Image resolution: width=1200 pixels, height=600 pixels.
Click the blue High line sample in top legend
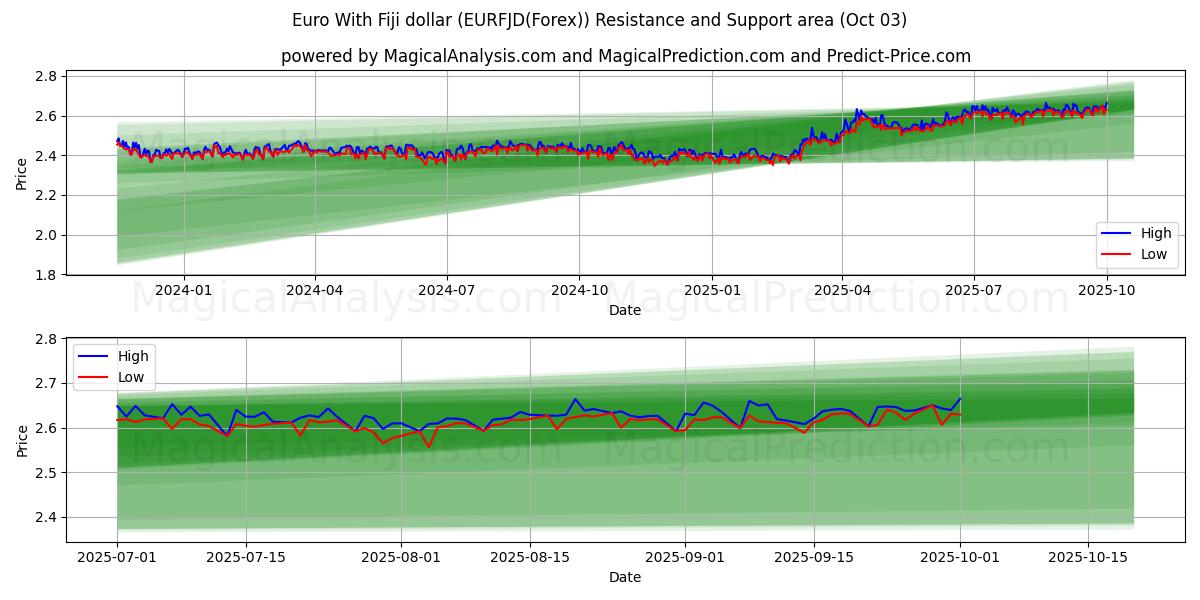point(1117,233)
